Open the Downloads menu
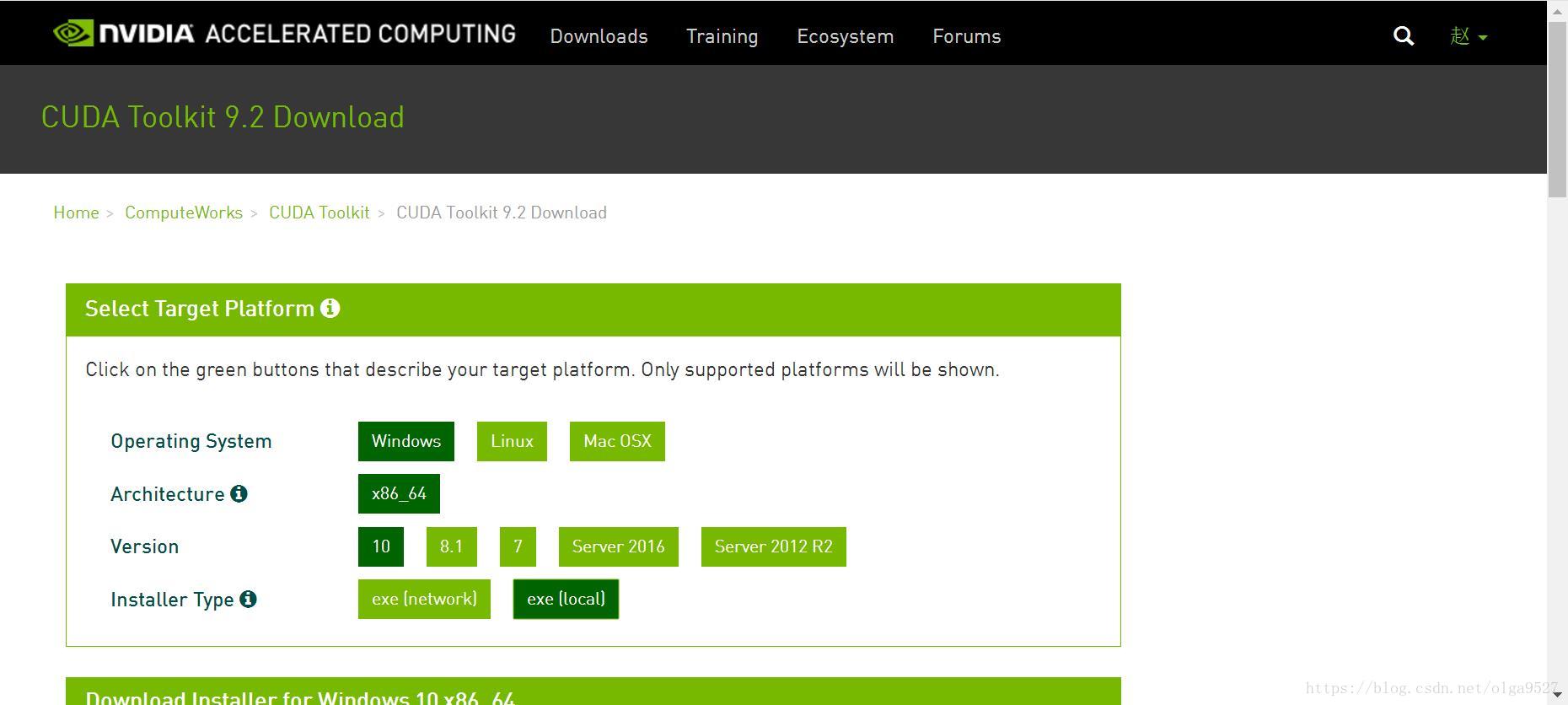Viewport: 1568px width, 705px height. coord(599,36)
